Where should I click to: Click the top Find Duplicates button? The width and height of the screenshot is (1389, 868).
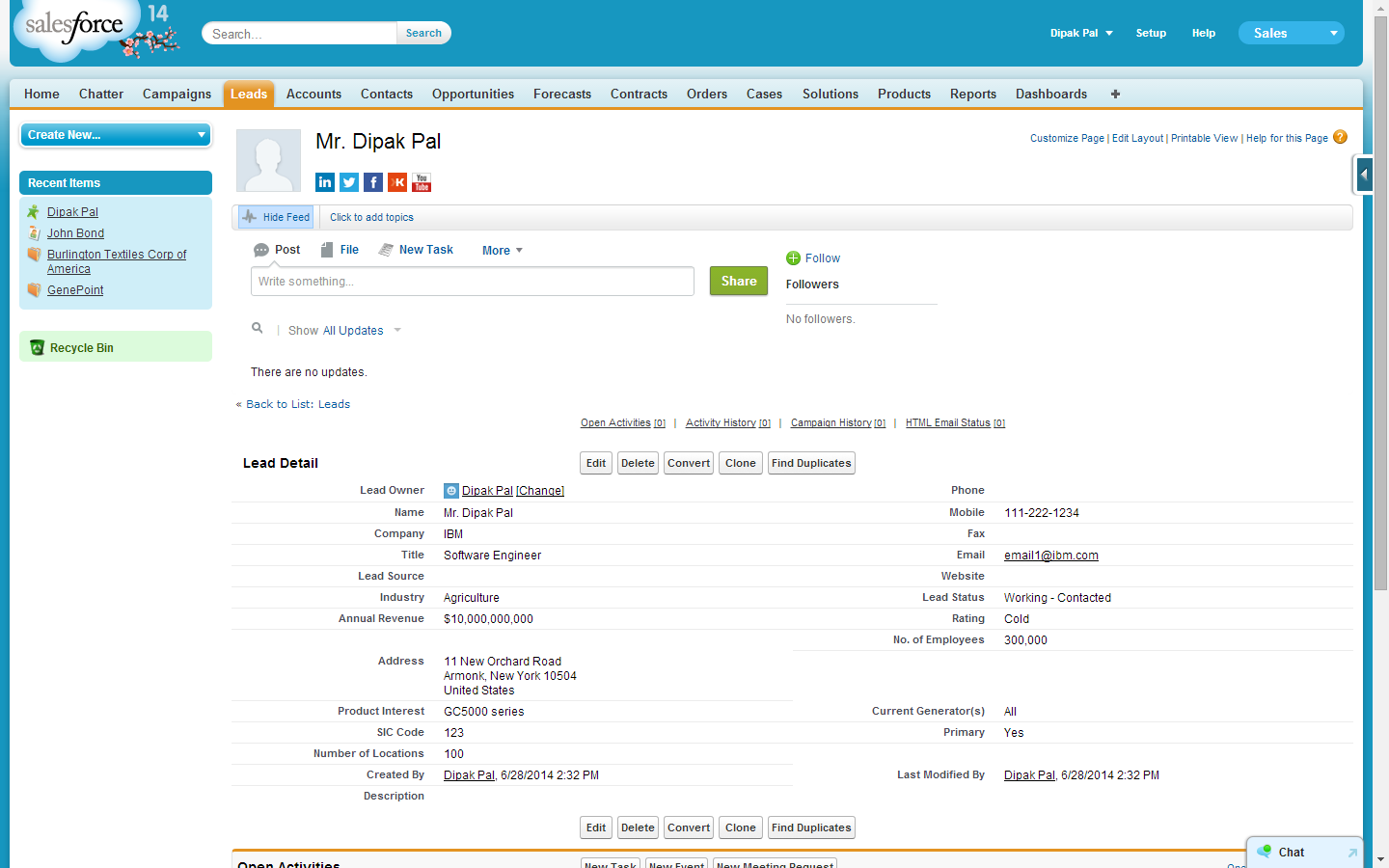tap(811, 463)
